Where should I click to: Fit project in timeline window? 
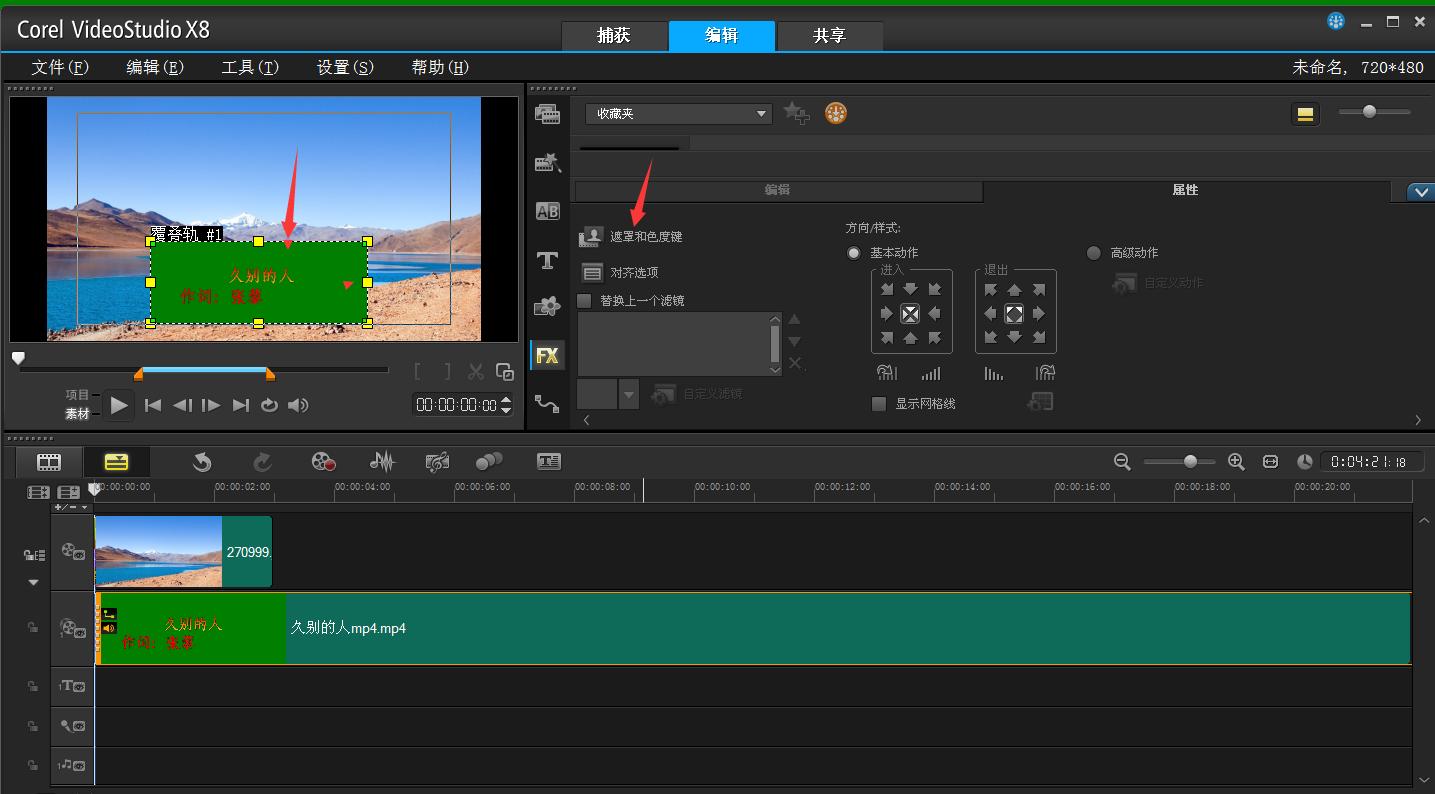click(x=1270, y=461)
